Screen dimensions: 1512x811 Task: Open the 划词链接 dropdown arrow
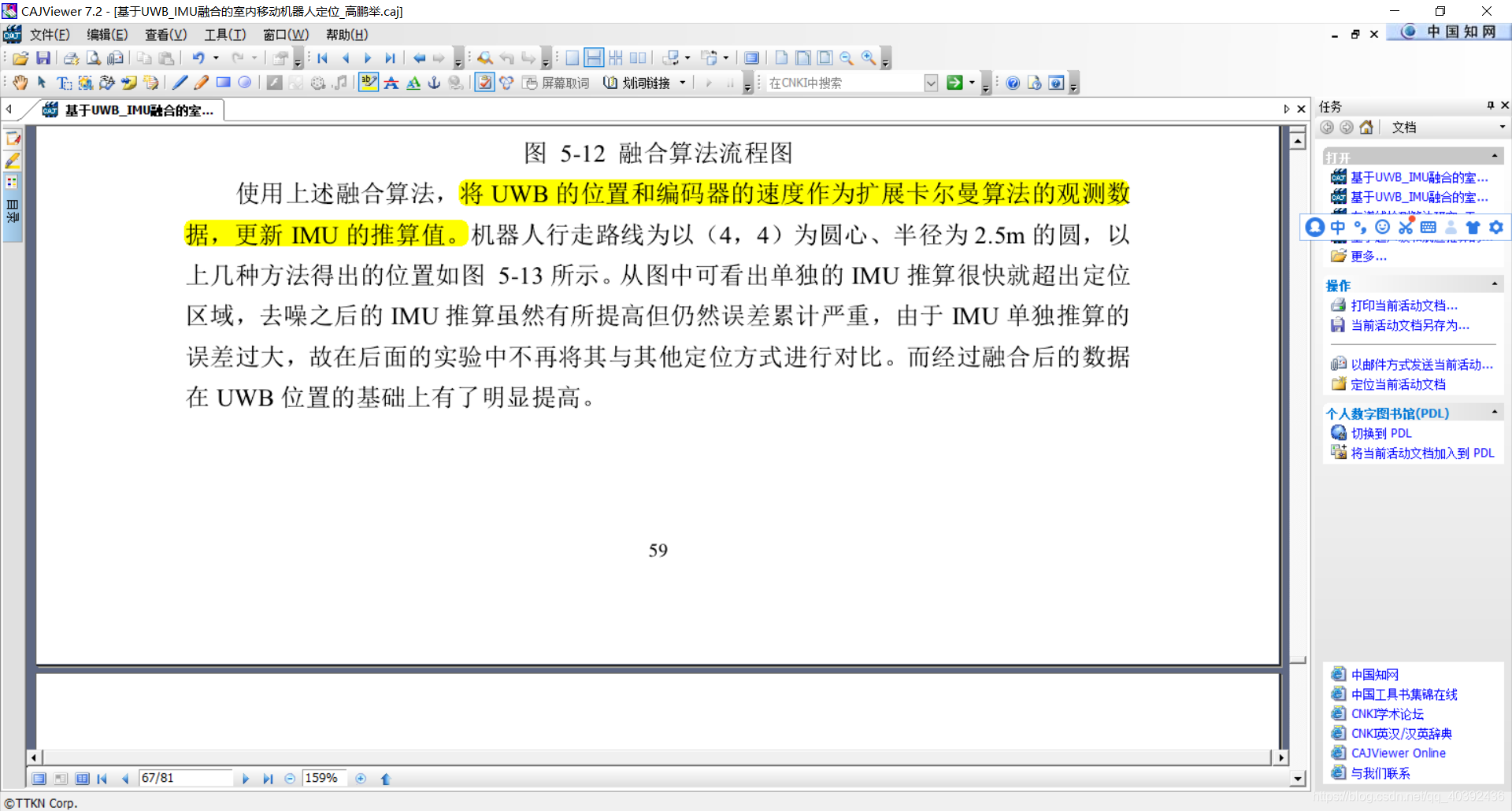click(x=683, y=83)
